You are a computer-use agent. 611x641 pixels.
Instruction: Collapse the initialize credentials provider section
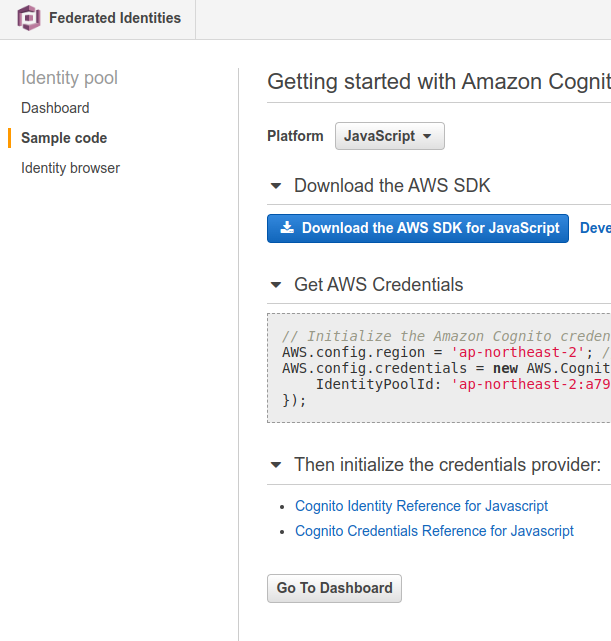[276, 465]
